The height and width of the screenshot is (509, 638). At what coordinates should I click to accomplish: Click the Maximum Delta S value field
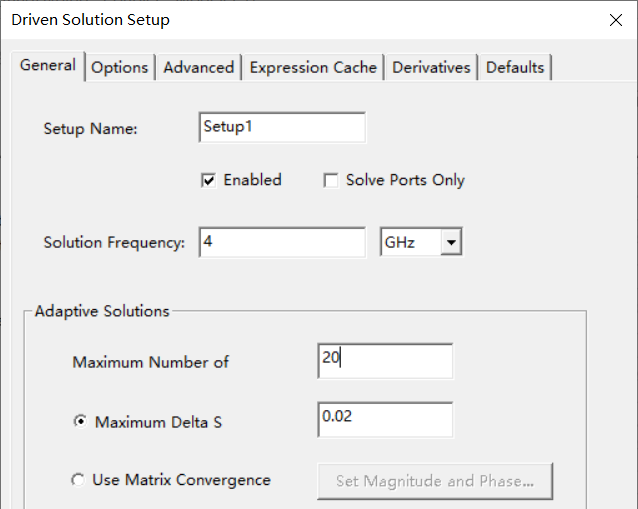tap(385, 419)
